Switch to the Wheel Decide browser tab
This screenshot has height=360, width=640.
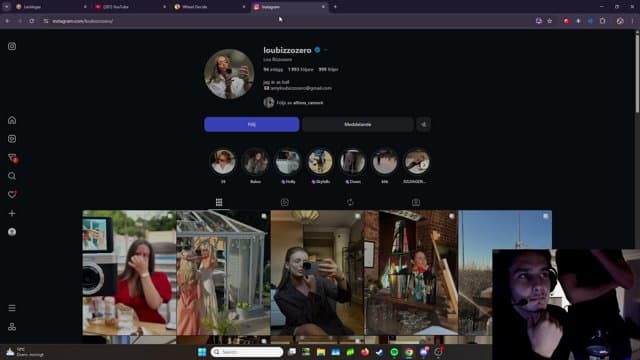pos(210,7)
